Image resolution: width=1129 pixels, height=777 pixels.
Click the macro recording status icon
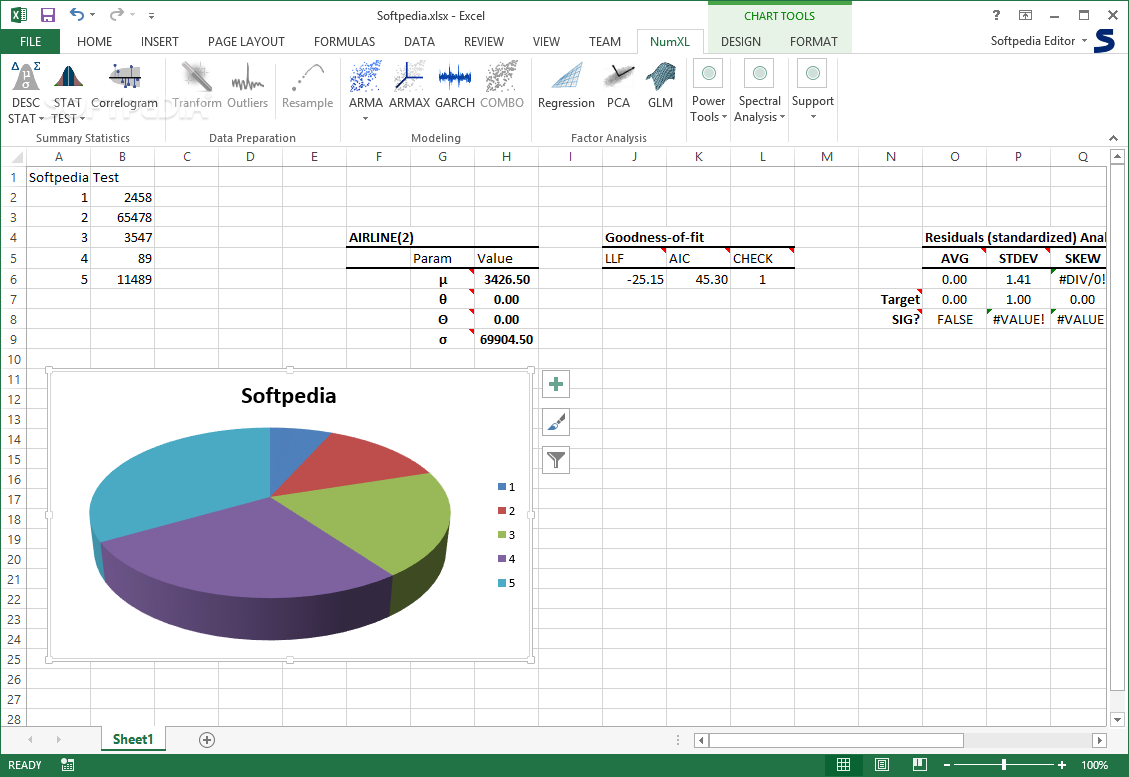(68, 765)
